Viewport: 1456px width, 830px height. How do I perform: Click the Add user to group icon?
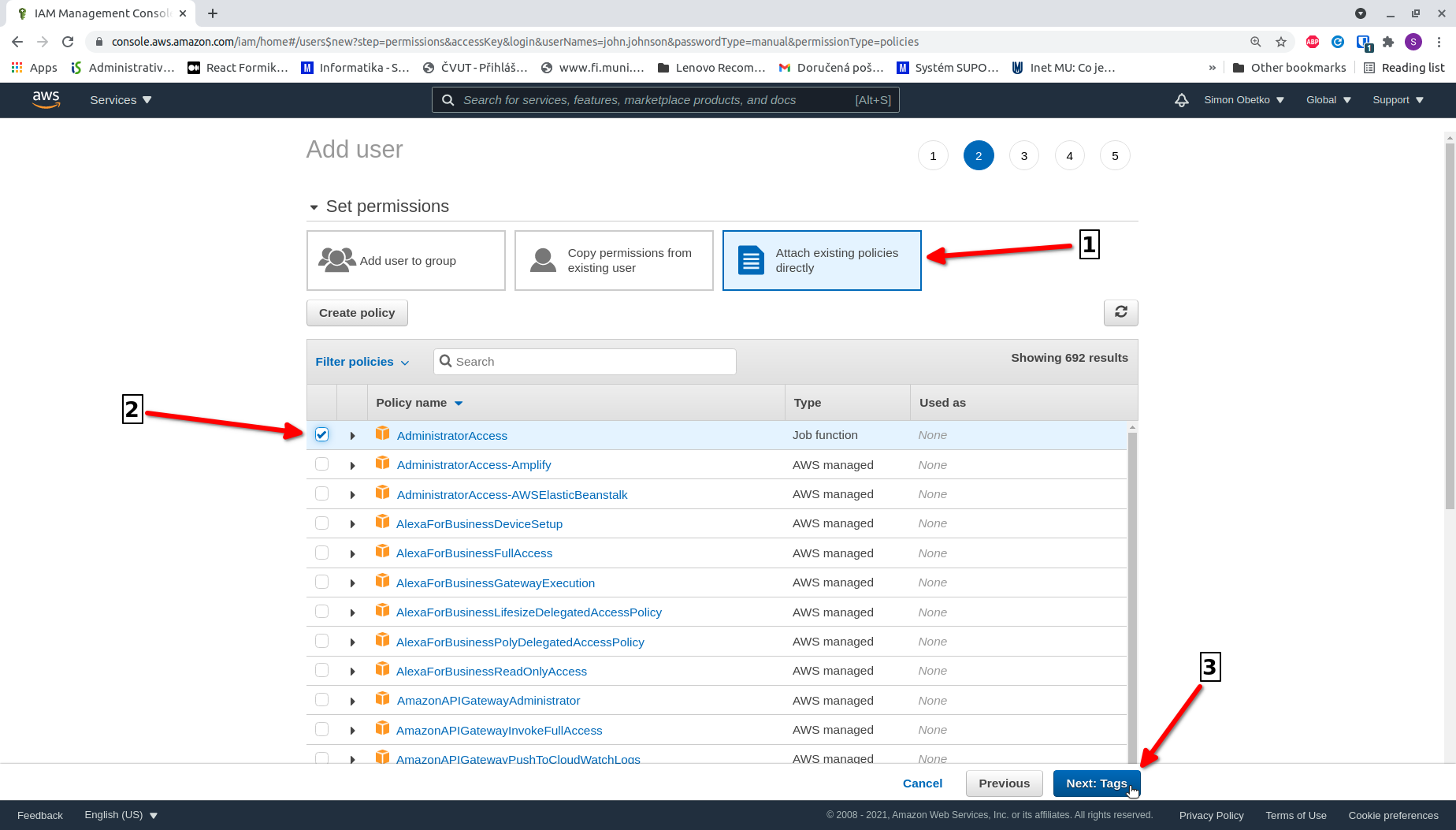coord(337,259)
